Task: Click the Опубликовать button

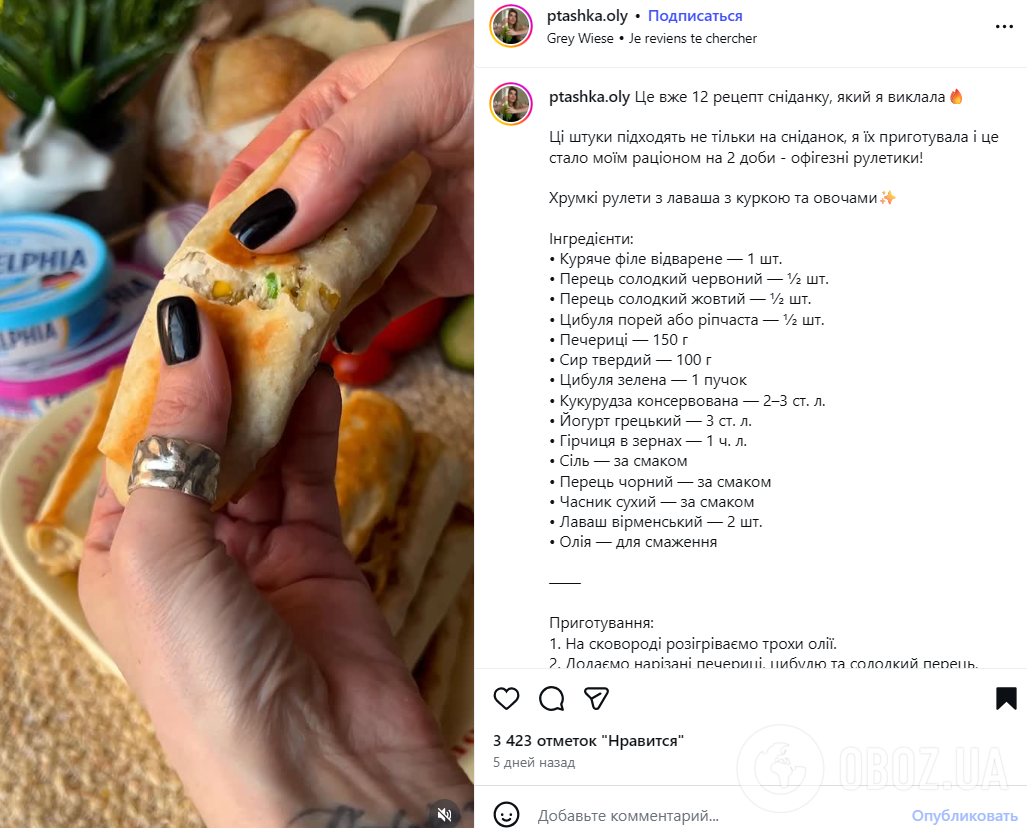Action: (964, 816)
